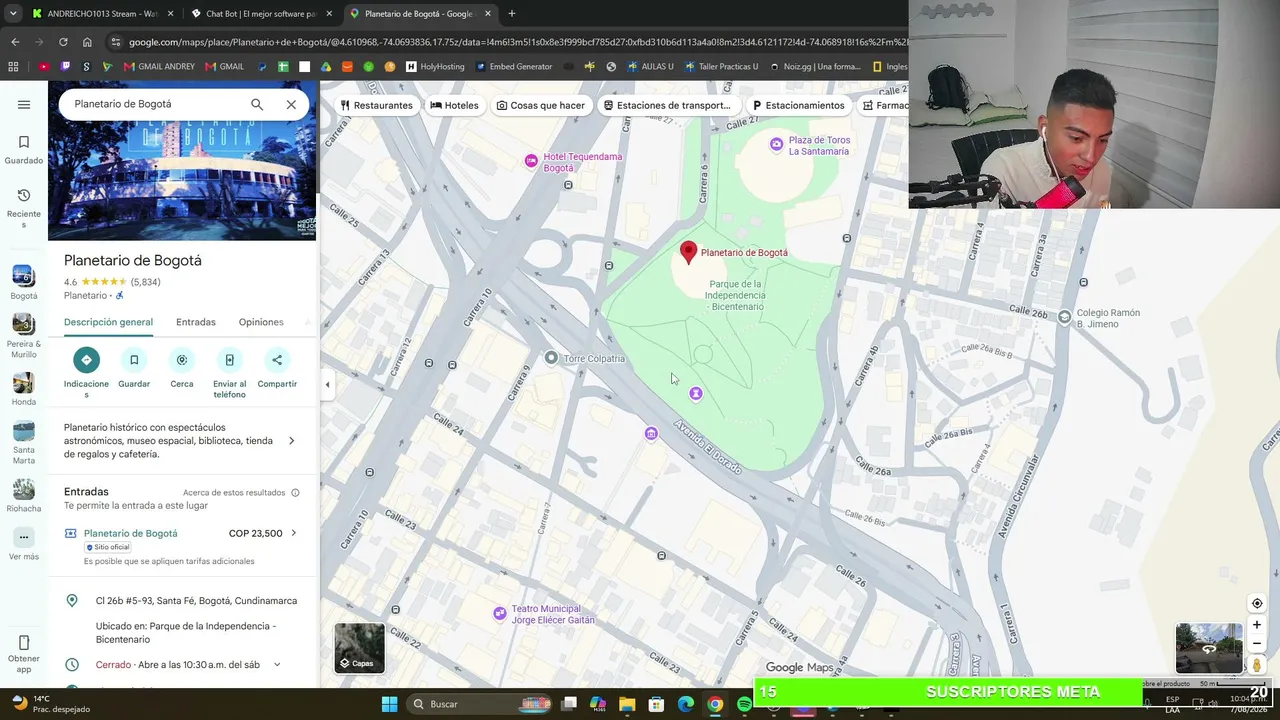1280x720 pixels.
Task: Click the search box text field
Action: (x=155, y=104)
